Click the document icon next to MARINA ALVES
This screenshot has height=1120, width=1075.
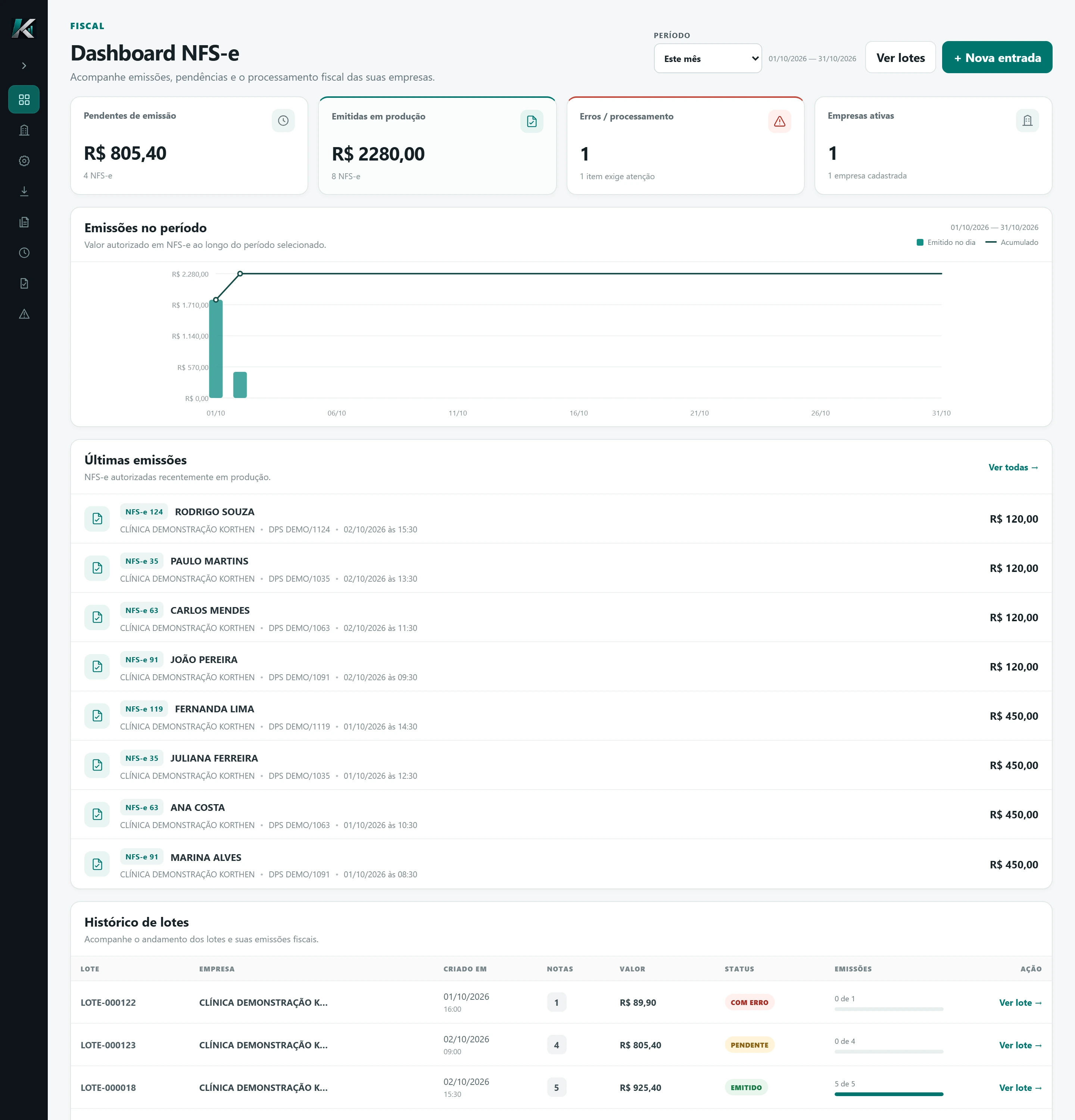(x=97, y=864)
